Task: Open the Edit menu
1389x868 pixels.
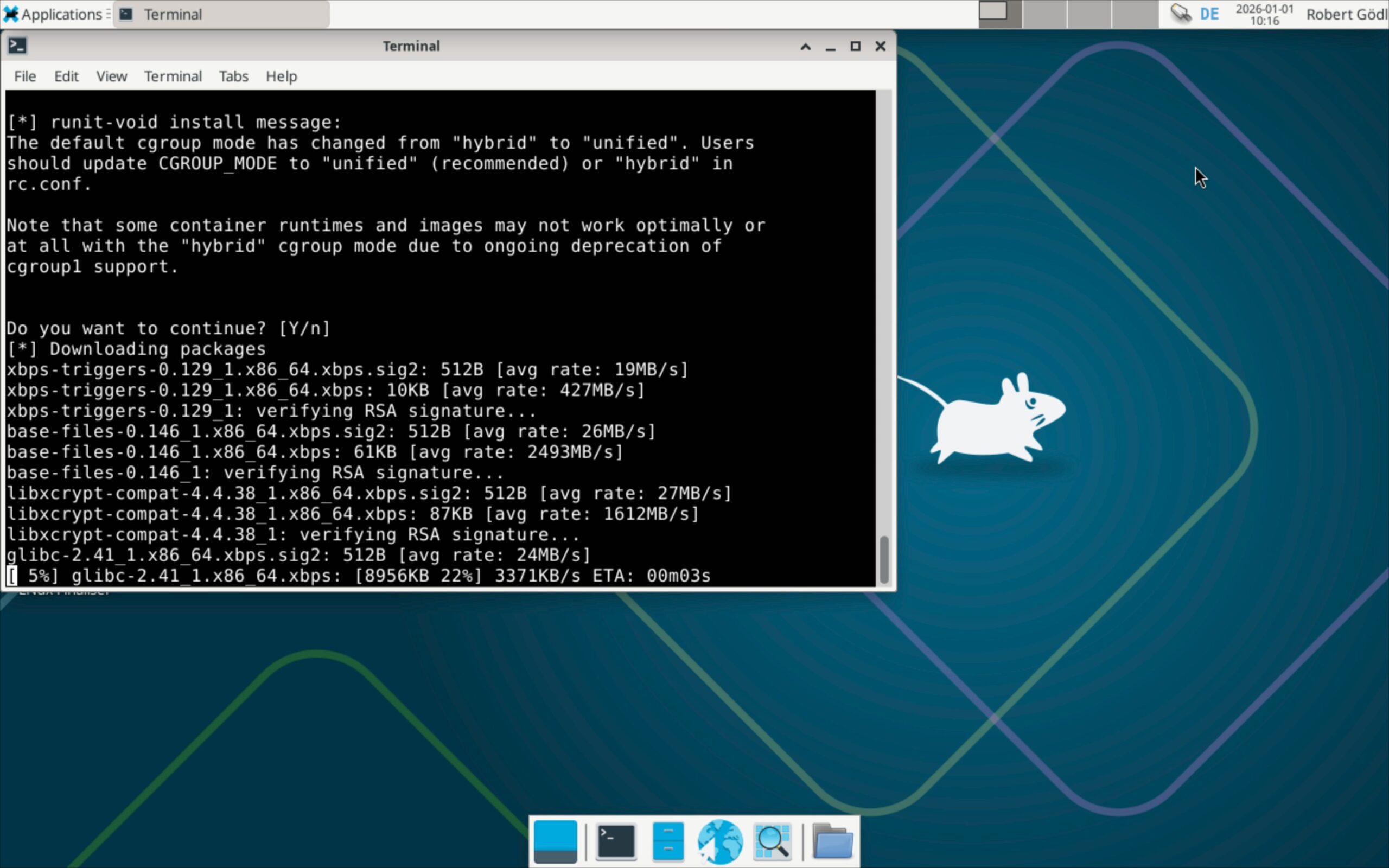Action: tap(66, 76)
